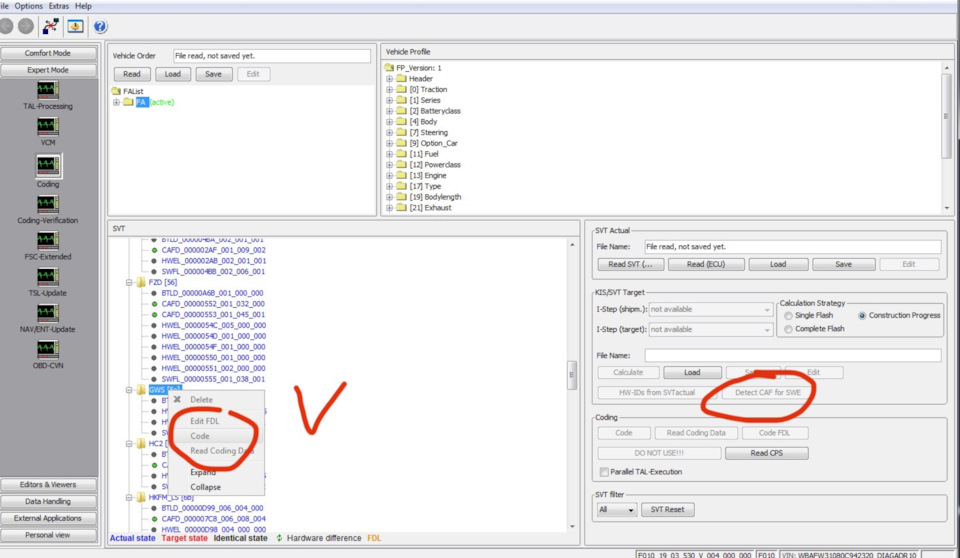This screenshot has width=960, height=558.
Task: Click the delete X icon in context menu
Action: [x=177, y=399]
